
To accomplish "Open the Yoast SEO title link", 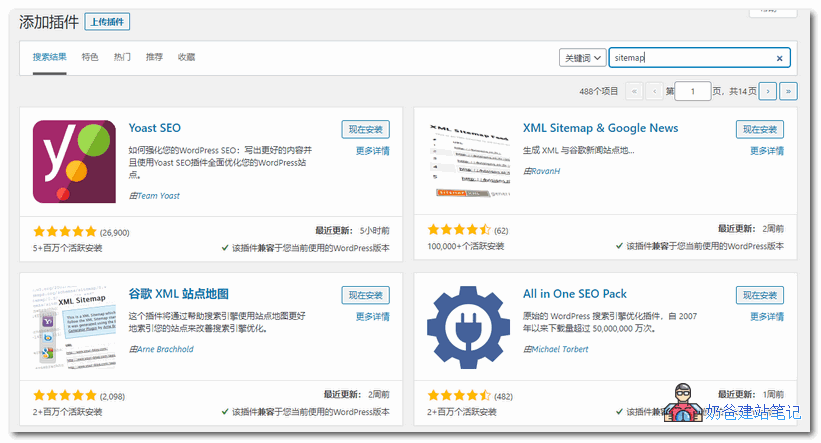I will coord(154,128).
